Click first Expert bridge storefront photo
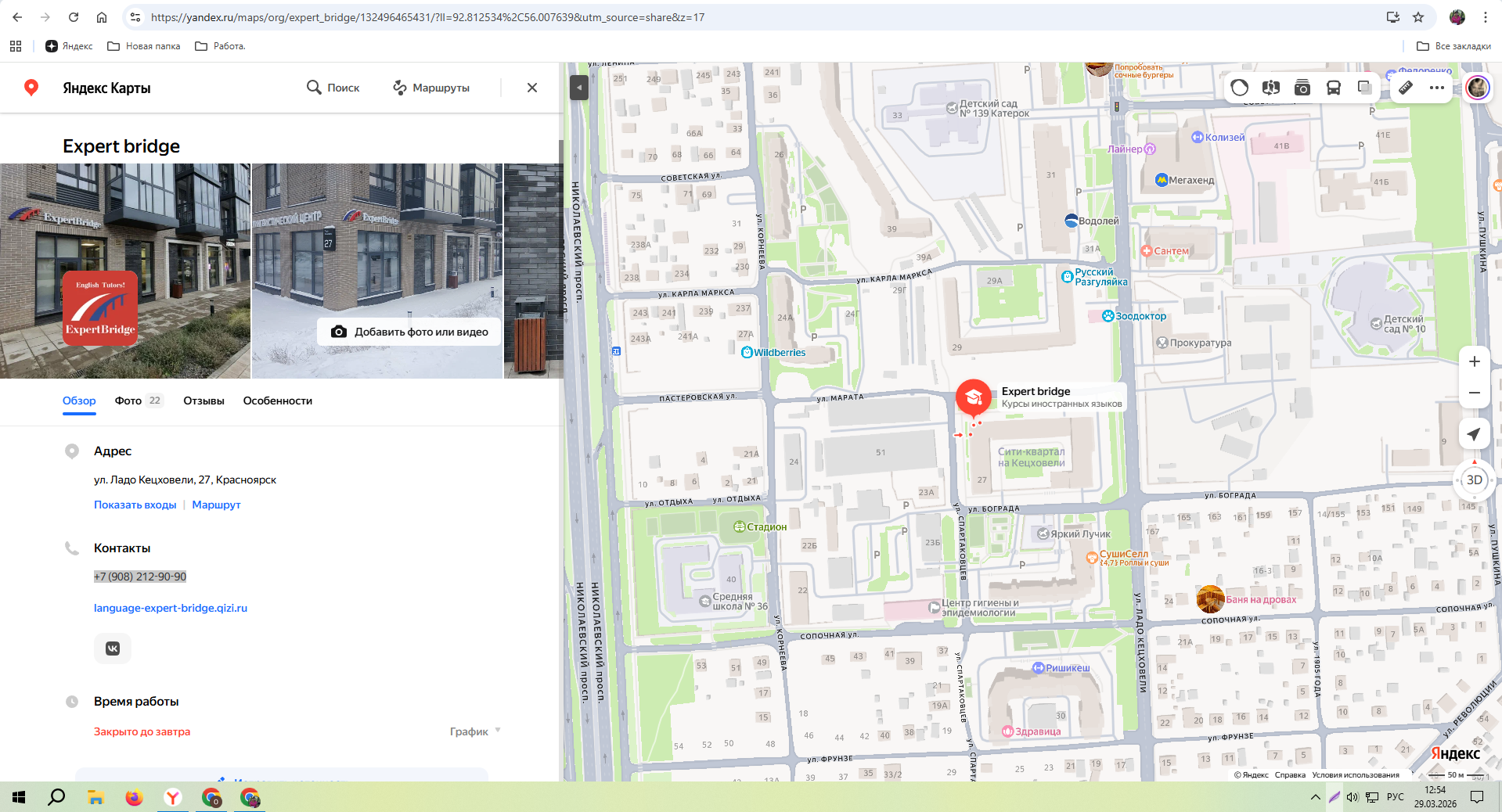 pos(125,271)
